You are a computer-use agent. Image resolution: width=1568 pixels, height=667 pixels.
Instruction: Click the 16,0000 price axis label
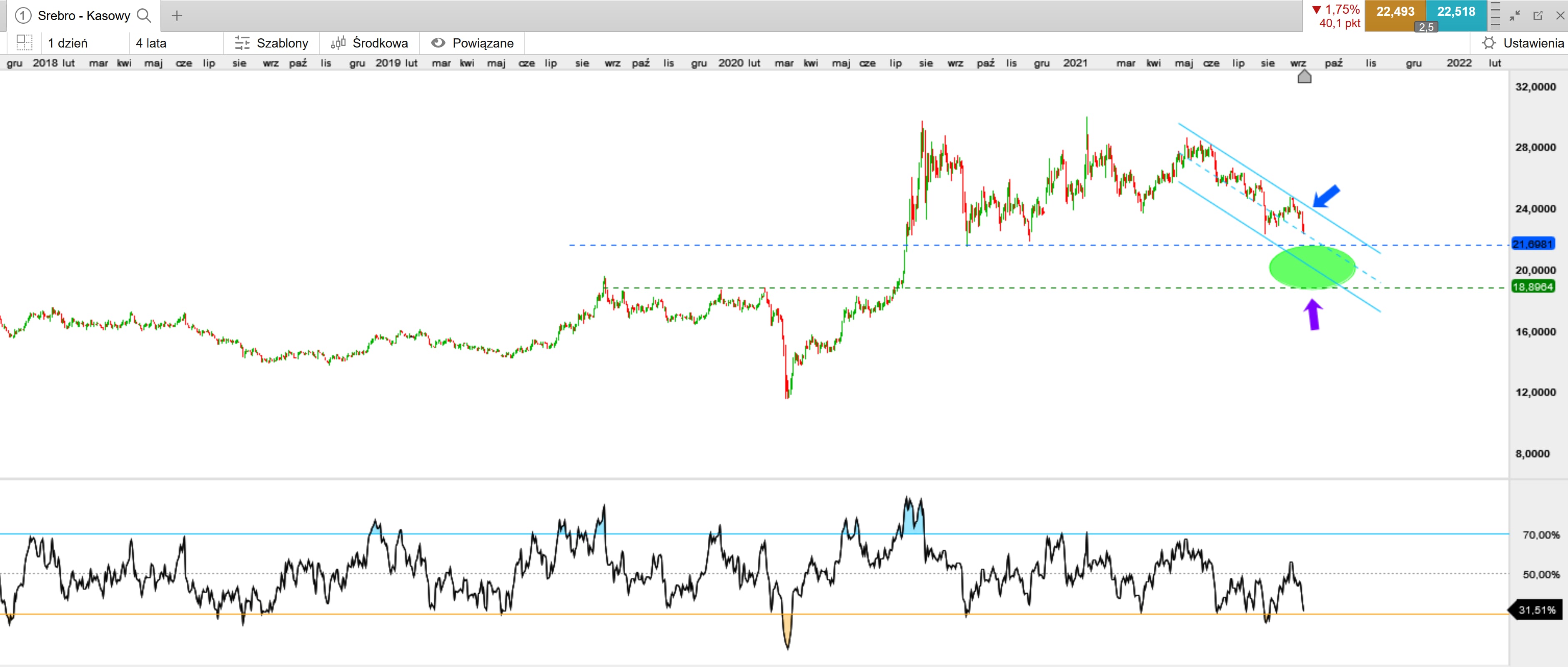1535,331
